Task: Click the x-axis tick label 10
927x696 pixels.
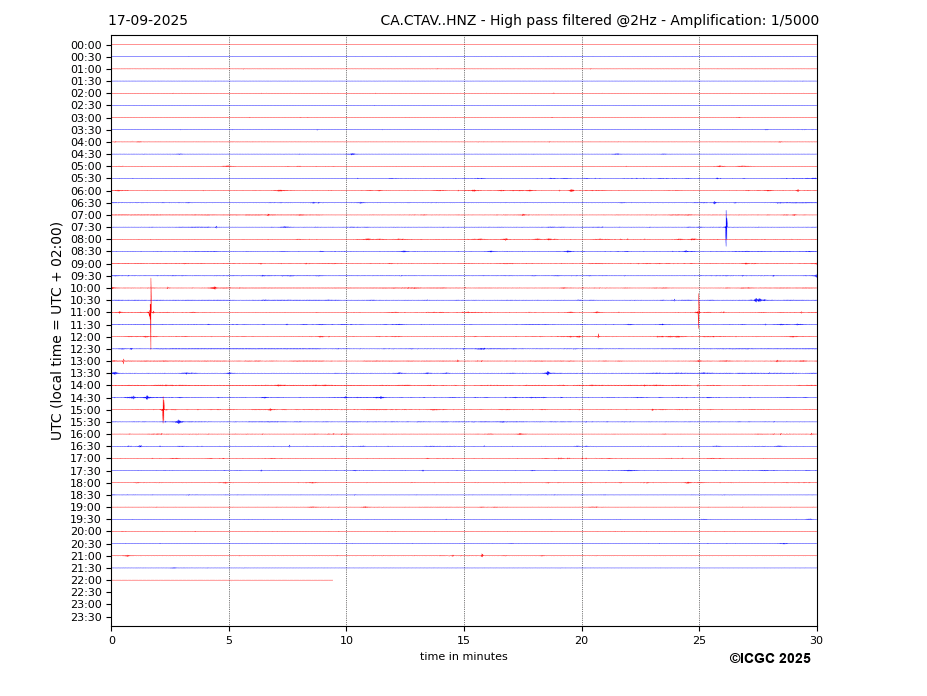Action: coord(346,640)
